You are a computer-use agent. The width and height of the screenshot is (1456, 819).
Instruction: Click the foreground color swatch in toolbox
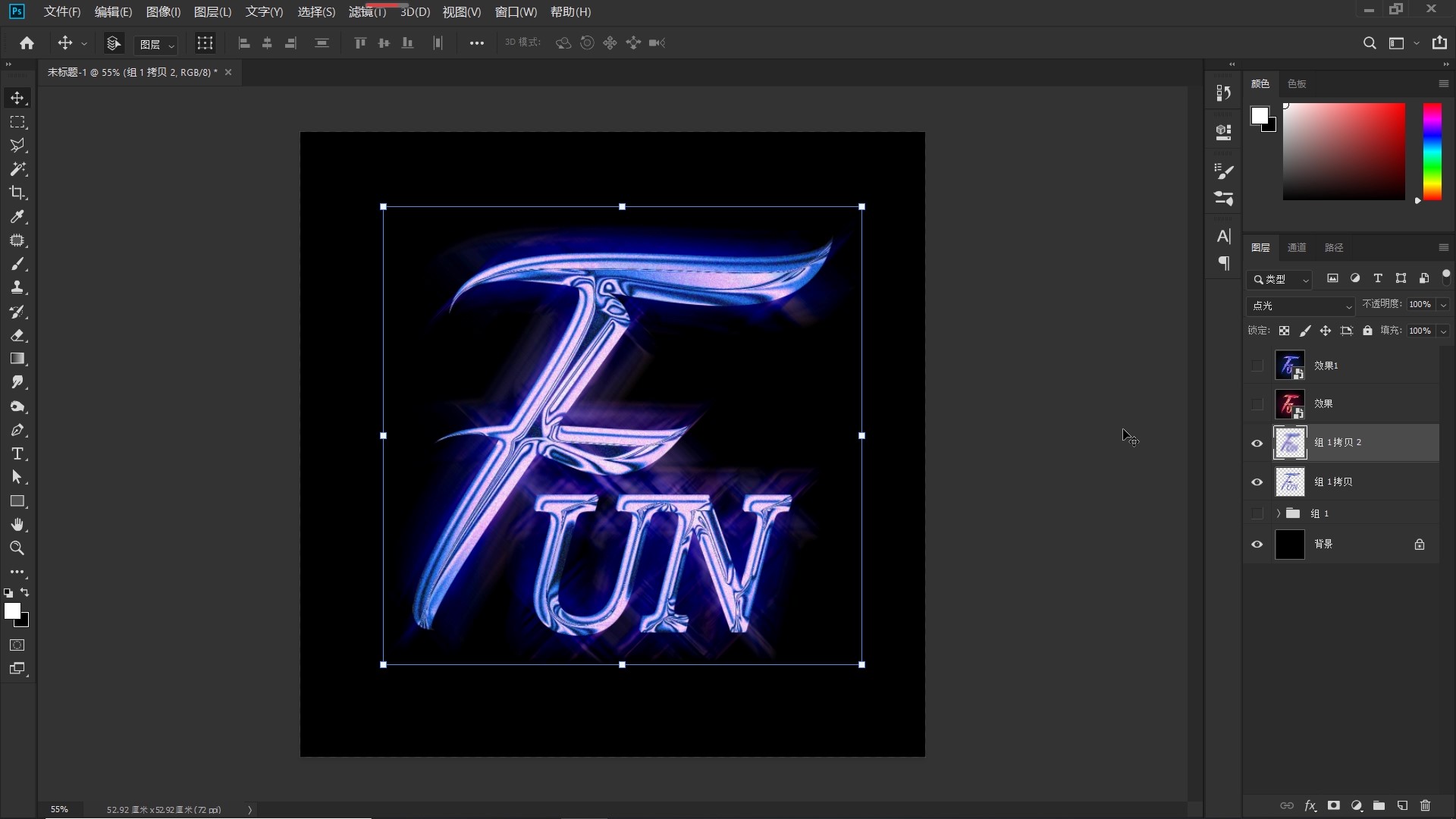(11, 611)
